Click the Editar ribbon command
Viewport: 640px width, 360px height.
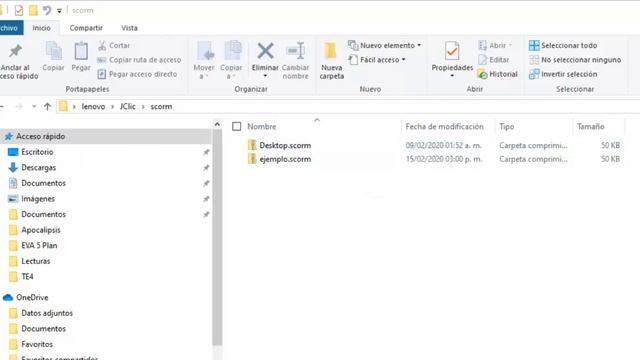(x=494, y=60)
